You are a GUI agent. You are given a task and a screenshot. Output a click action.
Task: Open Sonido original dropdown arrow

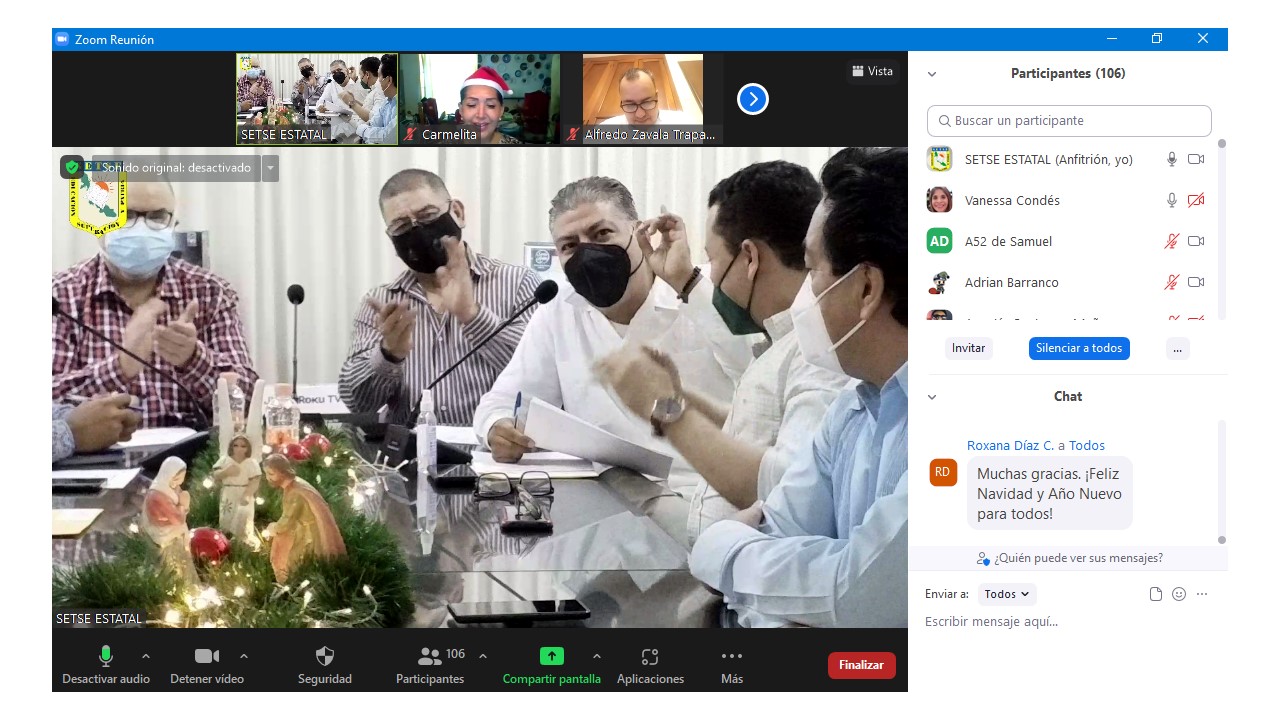pos(270,168)
